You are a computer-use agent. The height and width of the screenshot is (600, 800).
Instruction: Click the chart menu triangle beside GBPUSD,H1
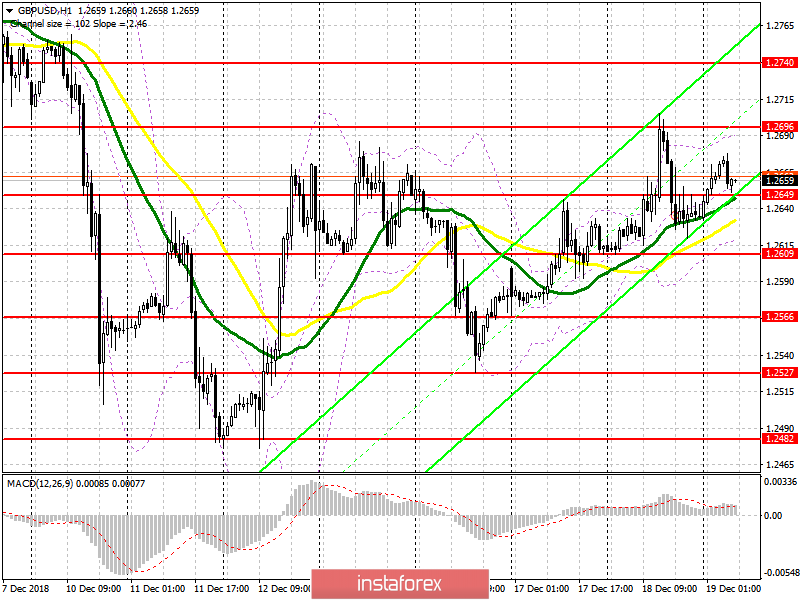pyautogui.click(x=9, y=11)
